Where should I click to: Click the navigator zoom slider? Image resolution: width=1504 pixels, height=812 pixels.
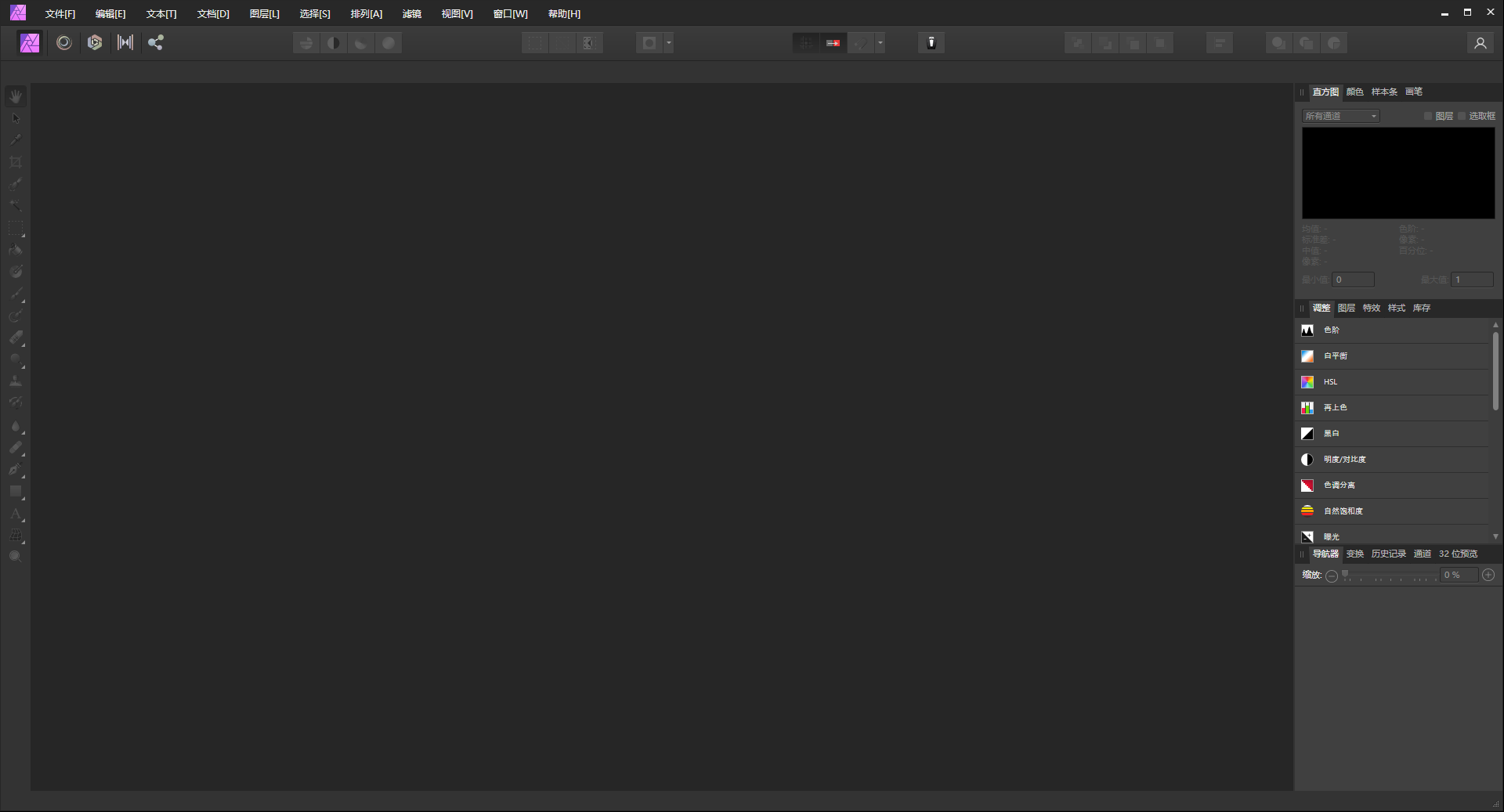click(x=1390, y=576)
